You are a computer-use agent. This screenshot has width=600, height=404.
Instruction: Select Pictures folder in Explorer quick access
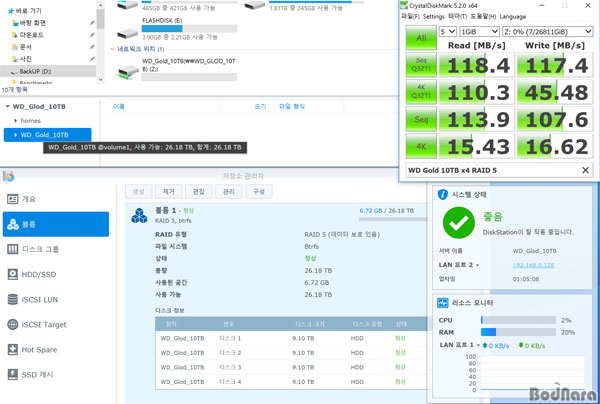pyautogui.click(x=22, y=59)
